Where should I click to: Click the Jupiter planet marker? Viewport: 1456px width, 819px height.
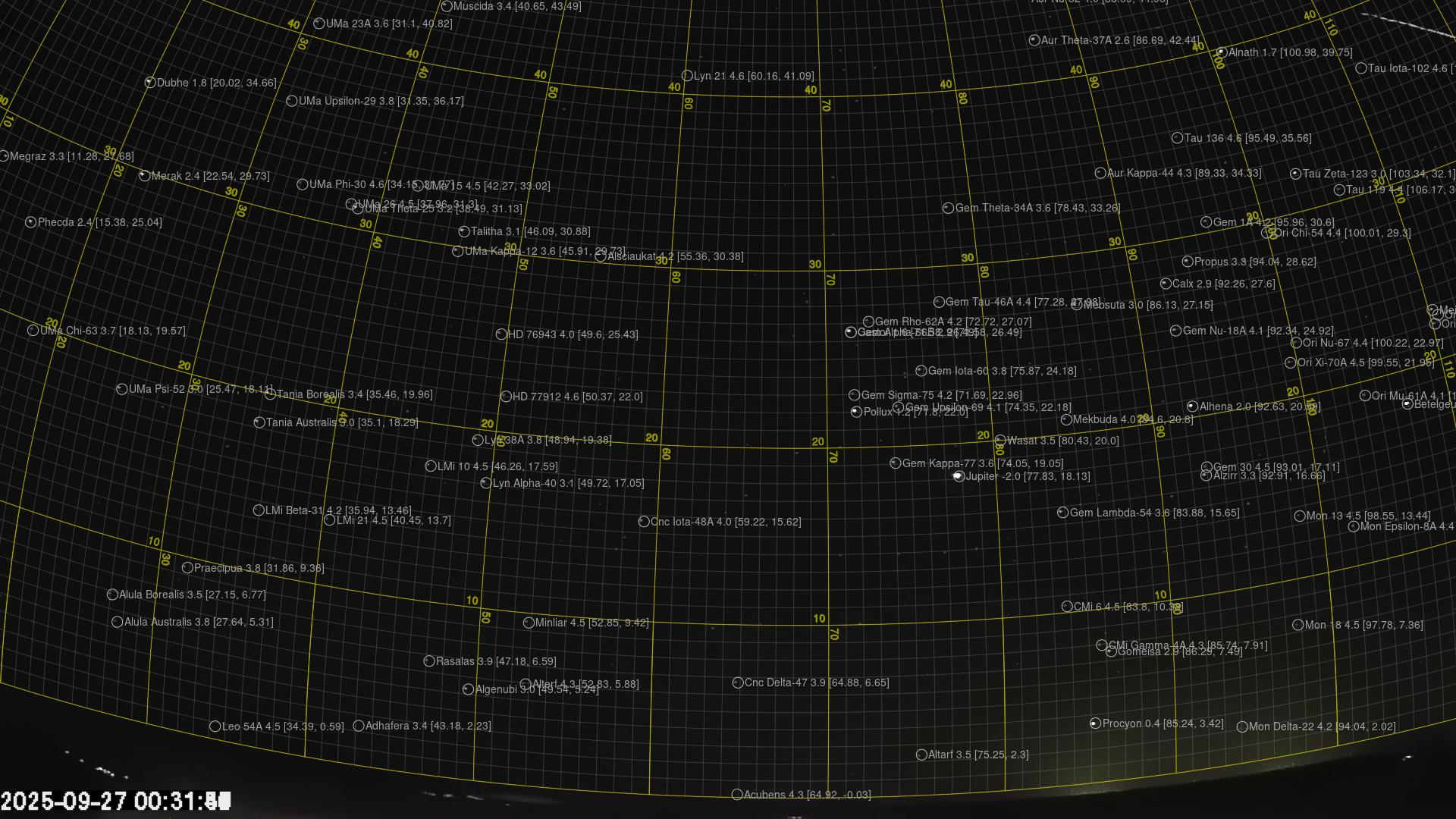(959, 476)
